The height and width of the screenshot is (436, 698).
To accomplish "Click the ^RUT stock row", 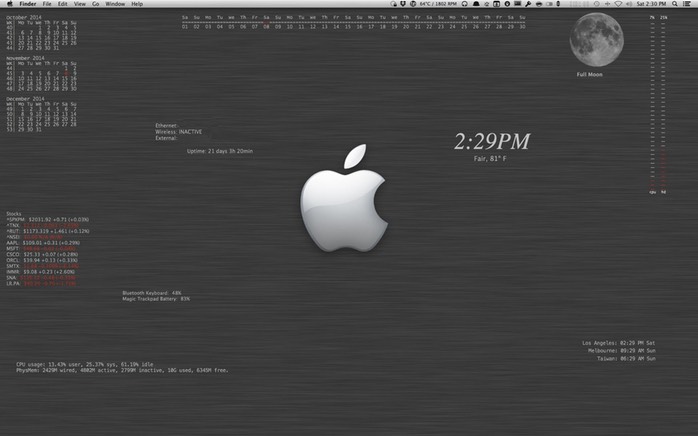I will click(48, 231).
